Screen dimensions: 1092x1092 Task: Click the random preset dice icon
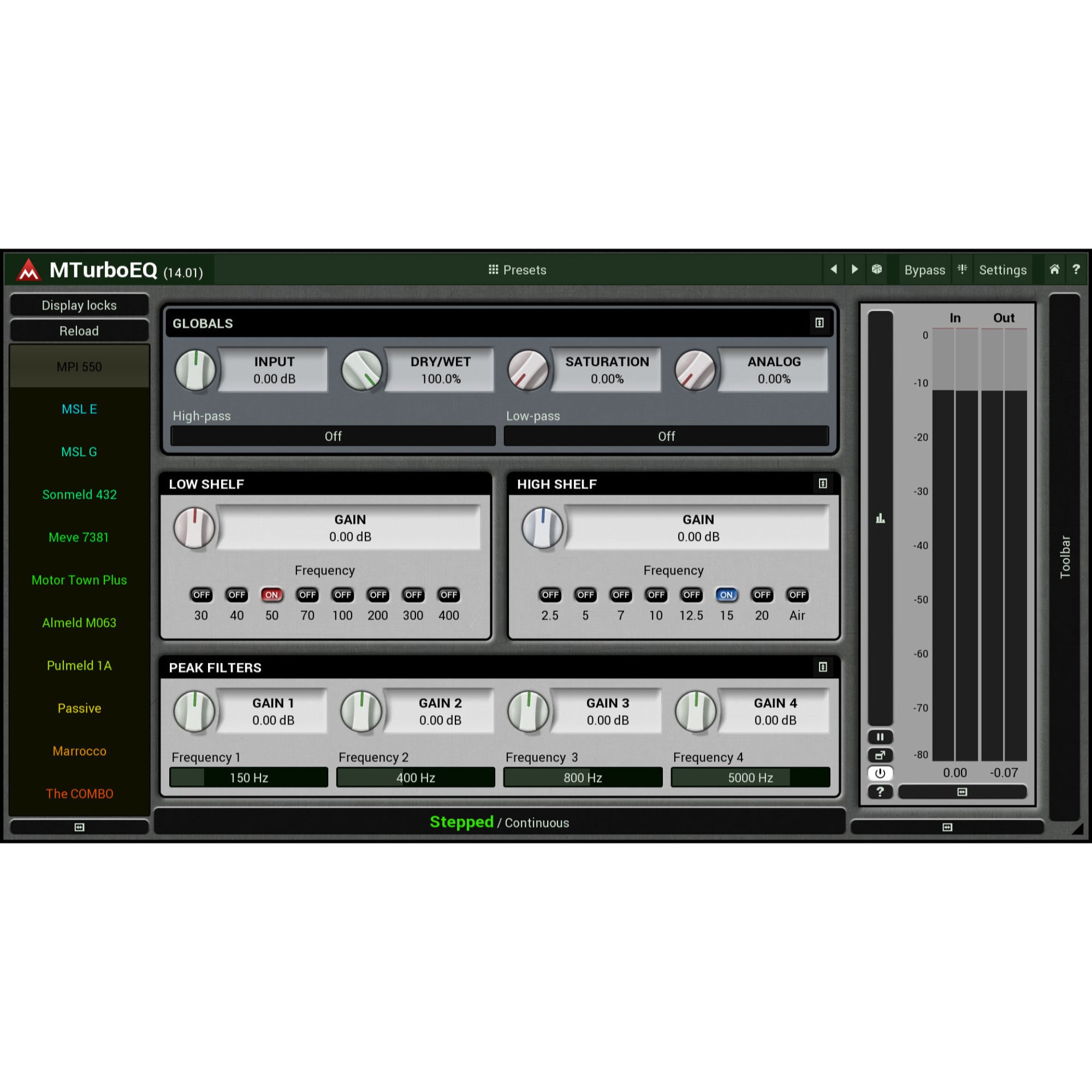[877, 270]
